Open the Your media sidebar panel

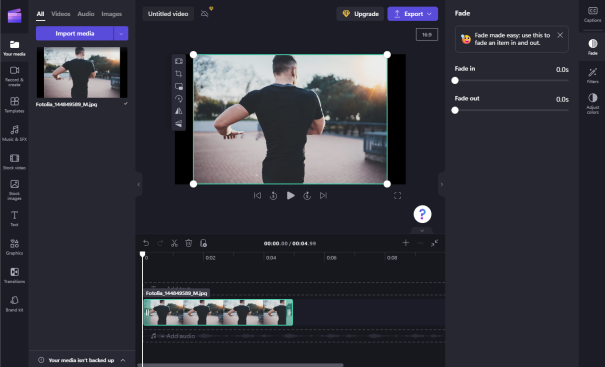(14, 48)
